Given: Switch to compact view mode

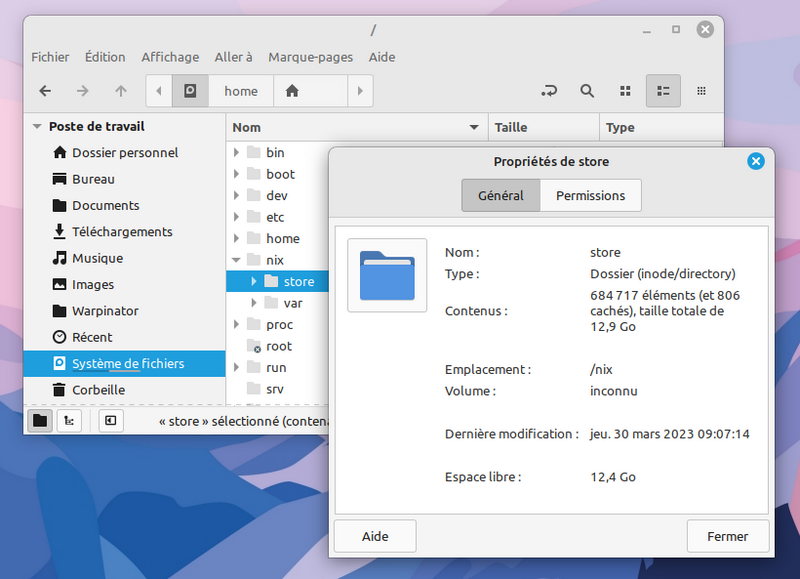Looking at the screenshot, I should [x=702, y=91].
